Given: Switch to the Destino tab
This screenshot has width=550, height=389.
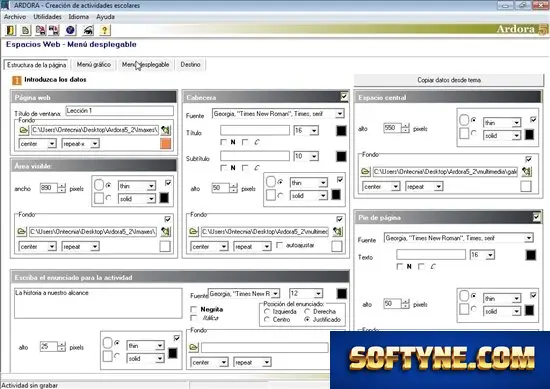Looking at the screenshot, I should pos(190,65).
